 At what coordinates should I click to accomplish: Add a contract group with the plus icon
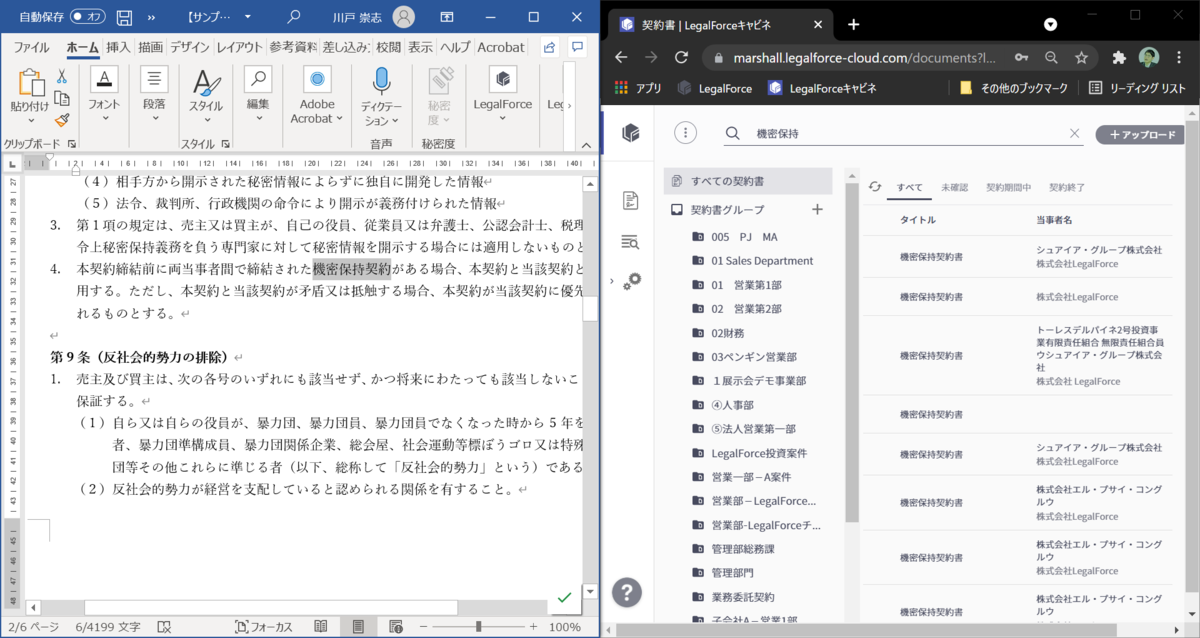point(817,209)
